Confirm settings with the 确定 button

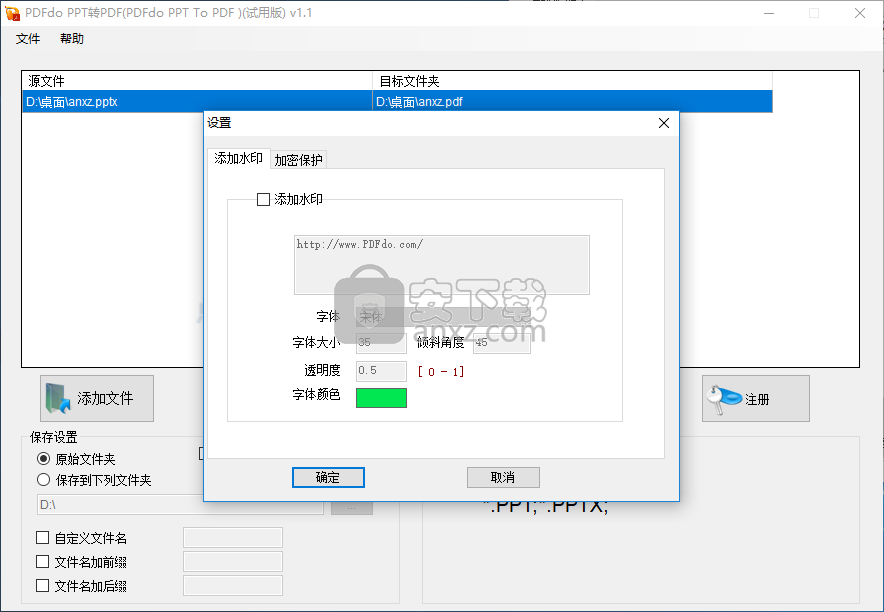[328, 477]
